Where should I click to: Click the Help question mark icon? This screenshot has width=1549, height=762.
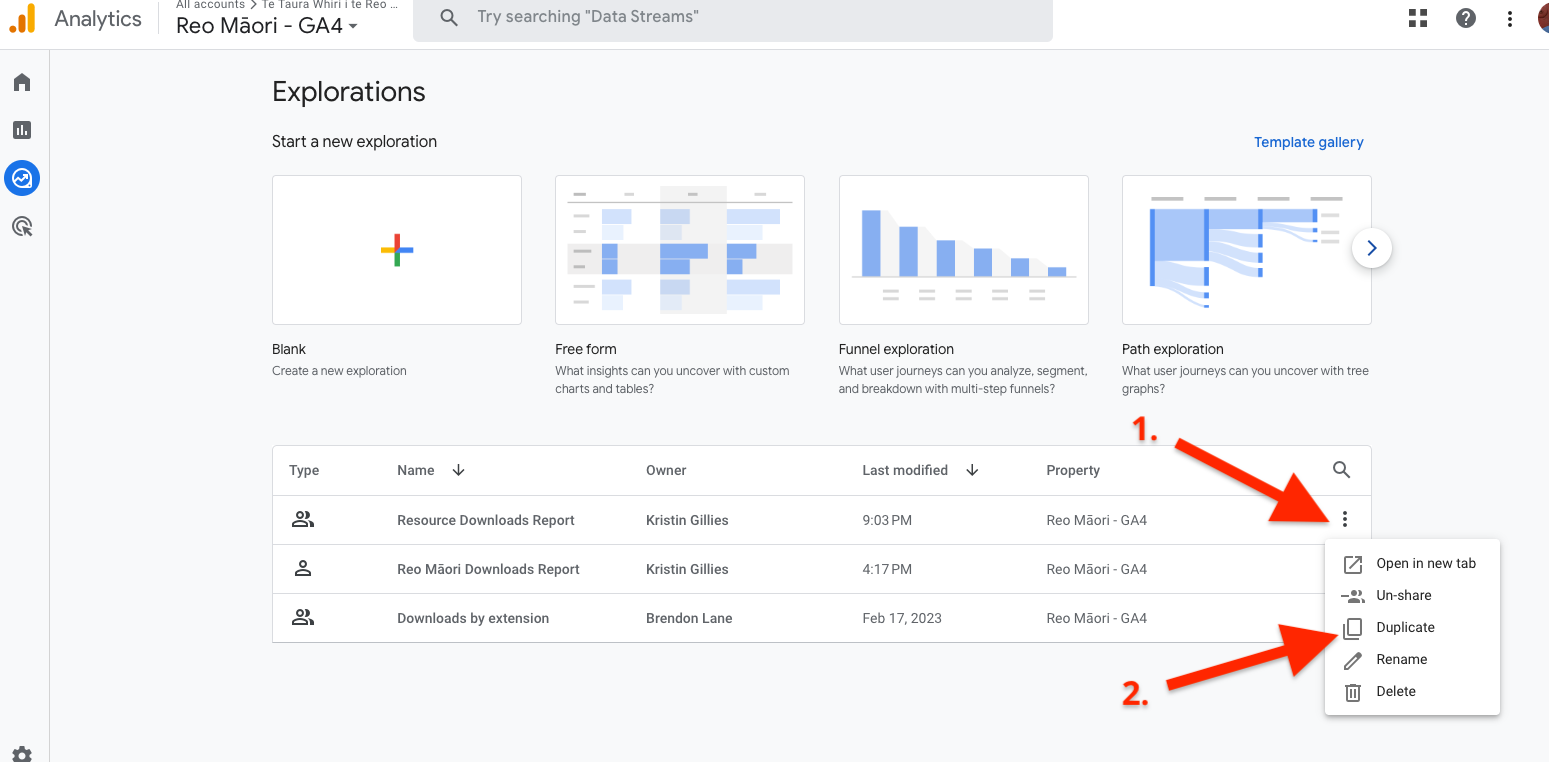pos(1466,18)
